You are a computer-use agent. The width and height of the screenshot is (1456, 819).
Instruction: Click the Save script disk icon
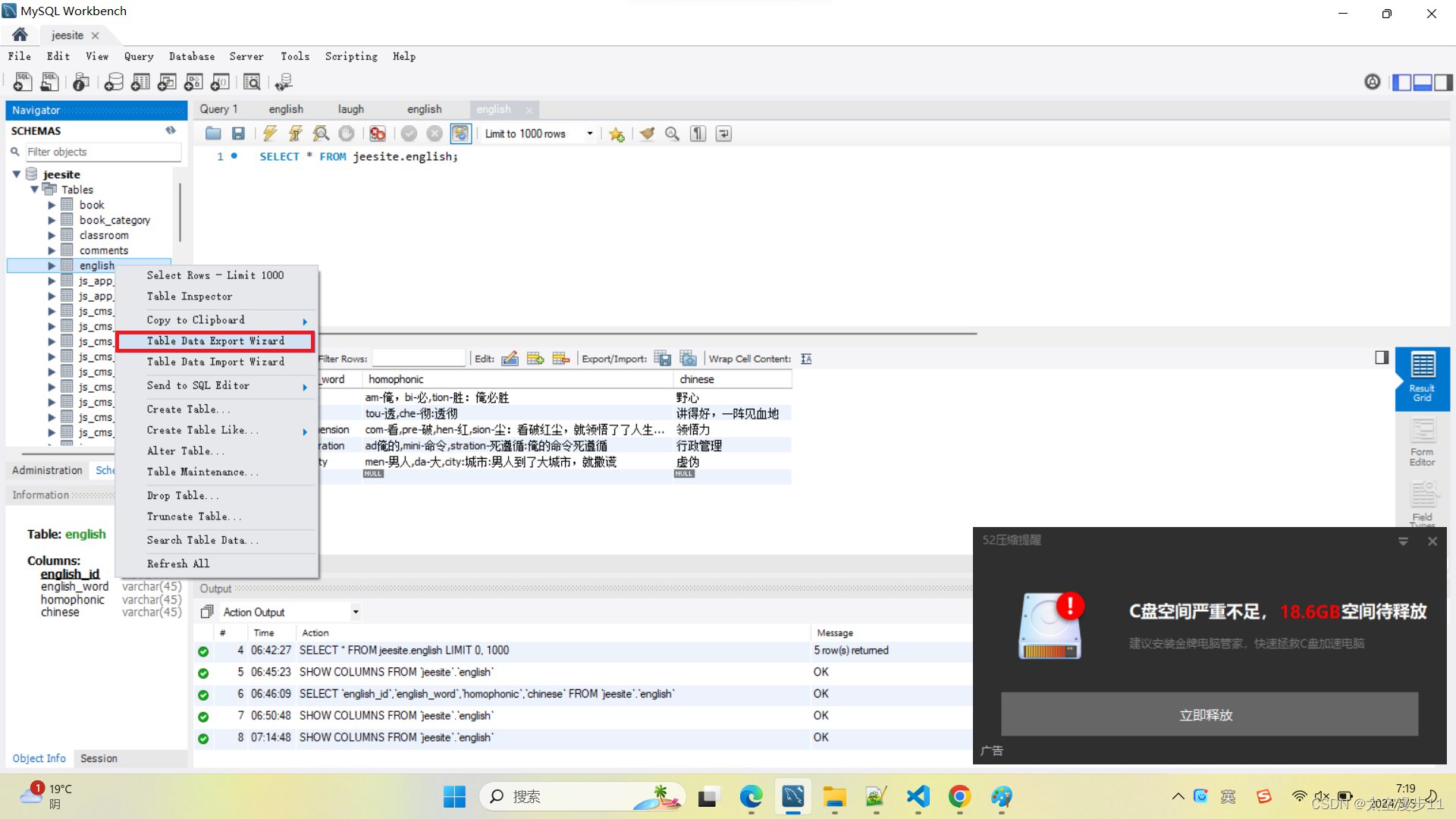(x=238, y=133)
